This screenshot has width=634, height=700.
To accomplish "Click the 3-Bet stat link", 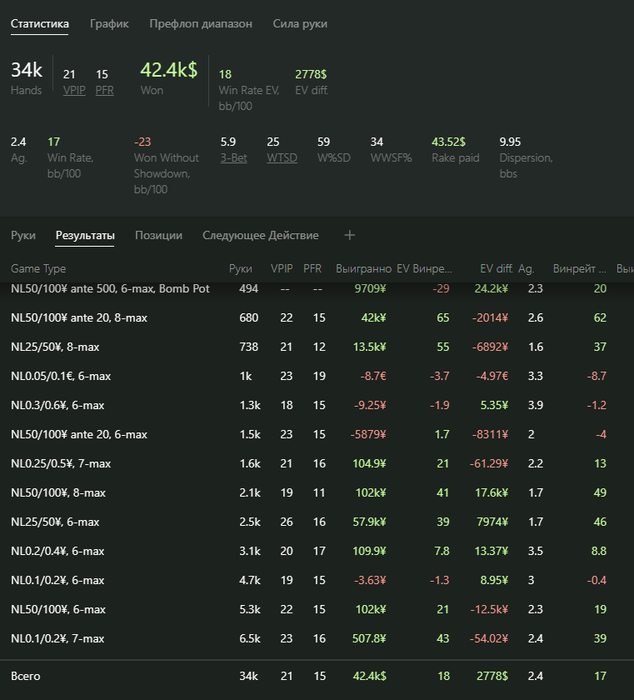I will (234, 158).
